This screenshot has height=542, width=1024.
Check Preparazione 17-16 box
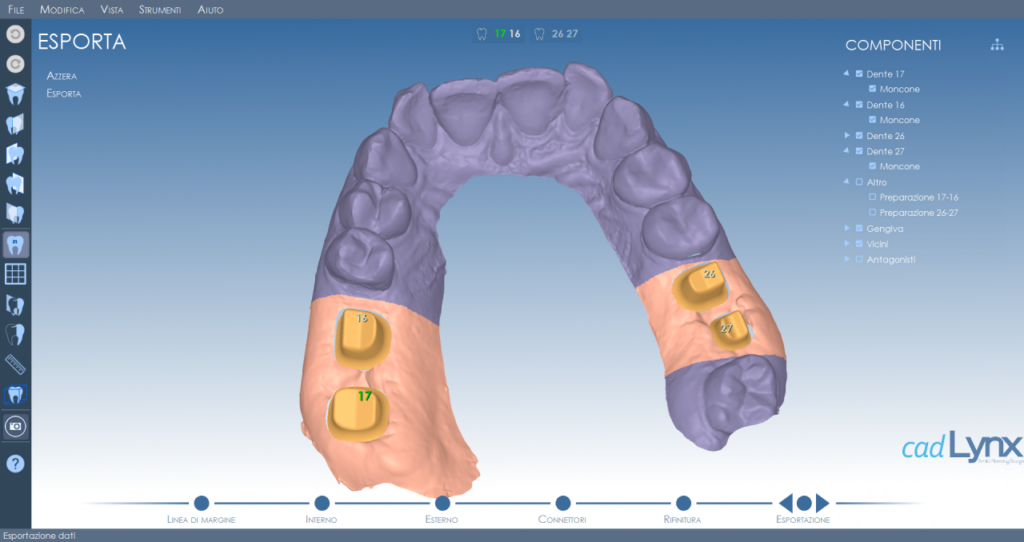[x=872, y=197]
